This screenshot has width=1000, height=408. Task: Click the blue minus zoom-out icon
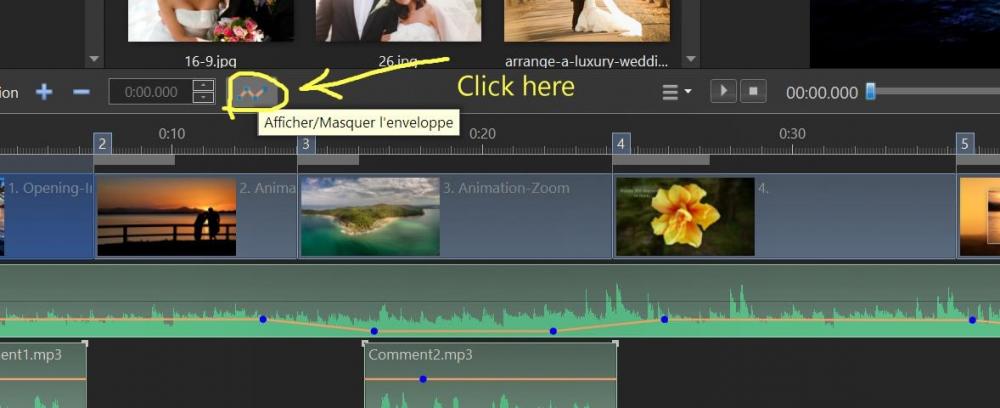[x=81, y=92]
